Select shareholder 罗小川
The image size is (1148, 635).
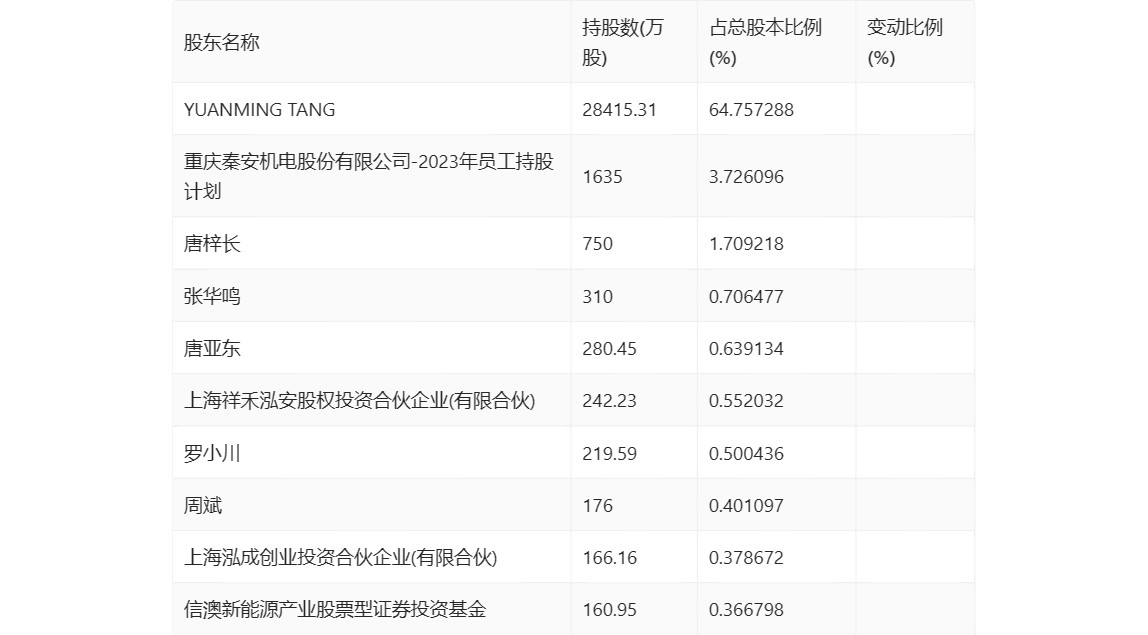212,453
